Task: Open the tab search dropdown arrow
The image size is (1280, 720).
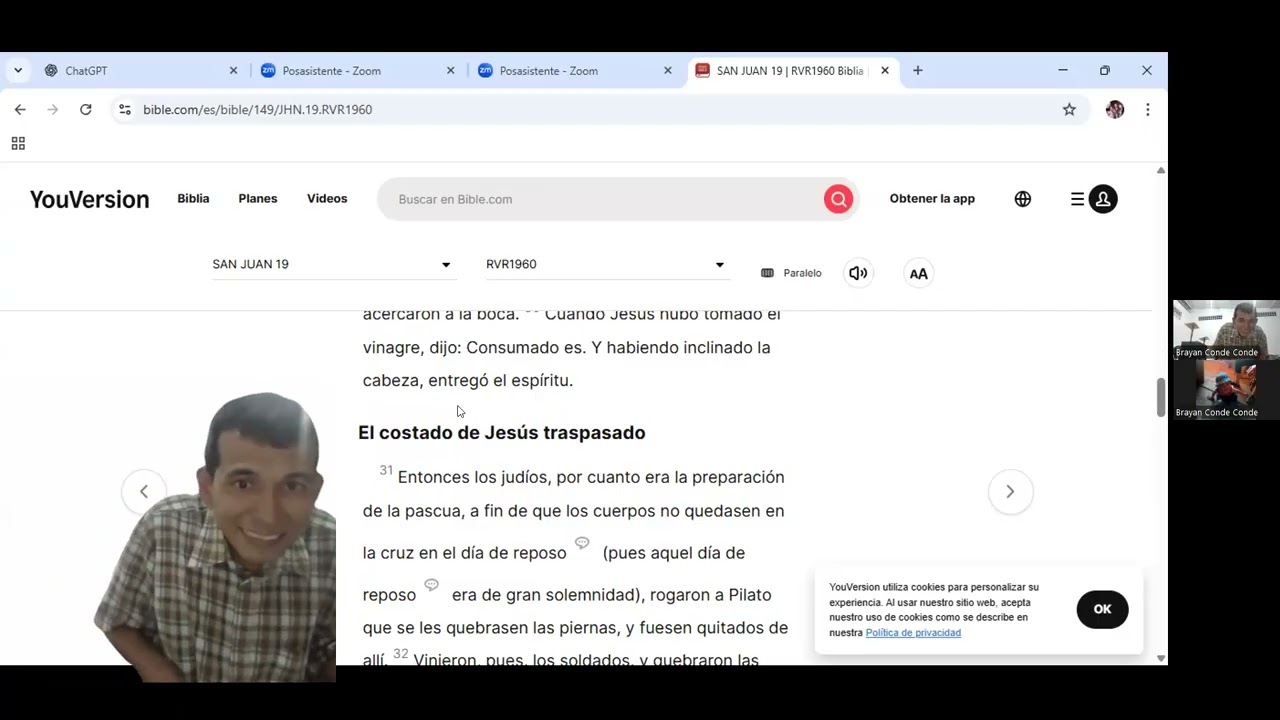Action: click(18, 71)
